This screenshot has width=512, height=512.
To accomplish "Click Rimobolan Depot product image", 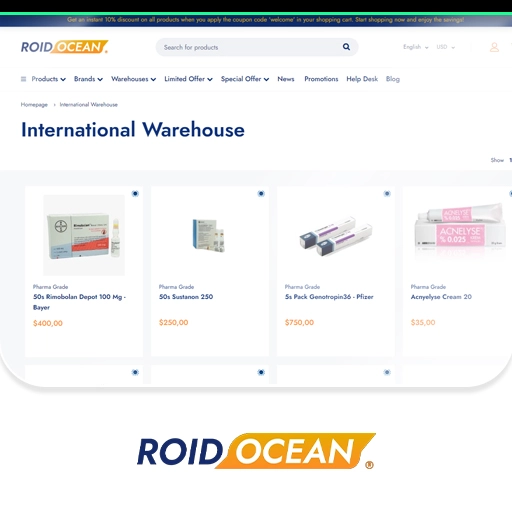I will point(84,235).
